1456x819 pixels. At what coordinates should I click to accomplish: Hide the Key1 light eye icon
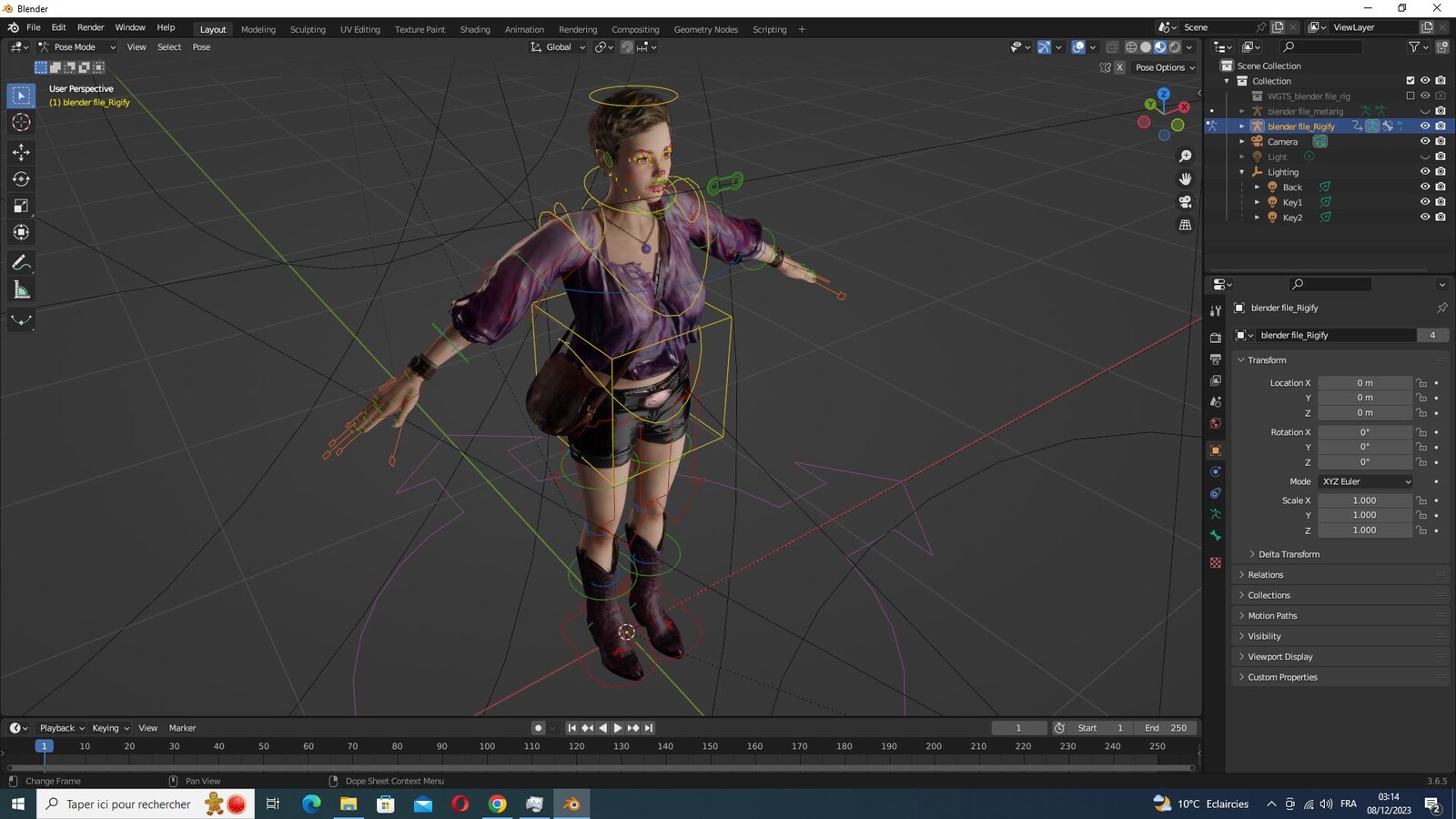(1425, 202)
